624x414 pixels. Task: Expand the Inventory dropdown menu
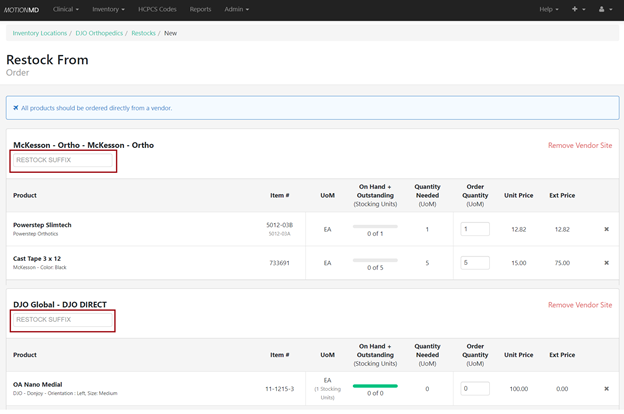point(108,9)
